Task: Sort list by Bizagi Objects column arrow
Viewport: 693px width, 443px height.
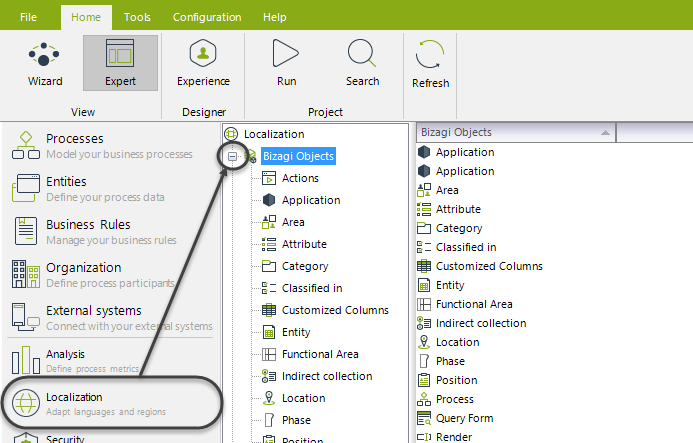Action: click(605, 133)
